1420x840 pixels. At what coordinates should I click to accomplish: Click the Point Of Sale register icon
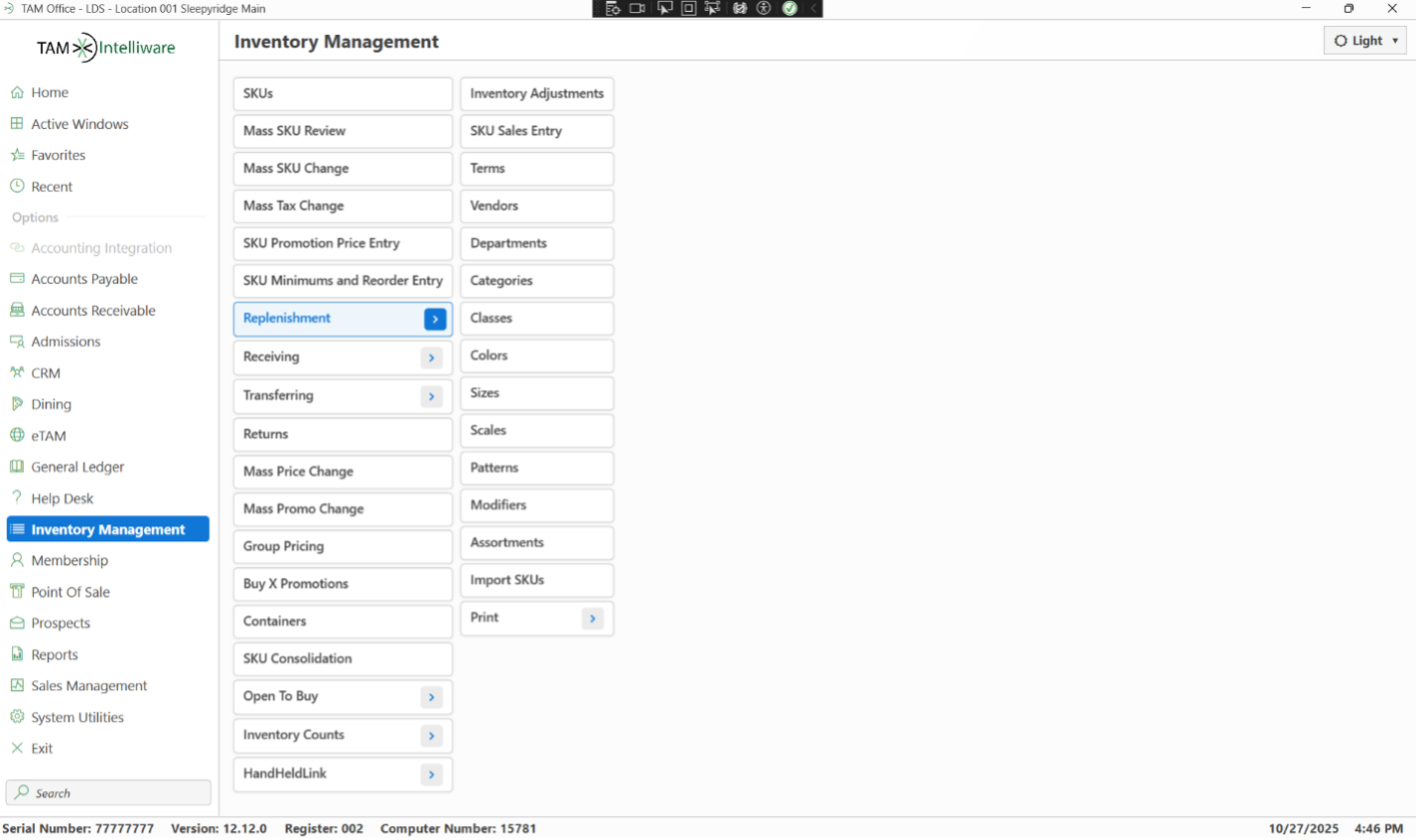pyautogui.click(x=17, y=592)
